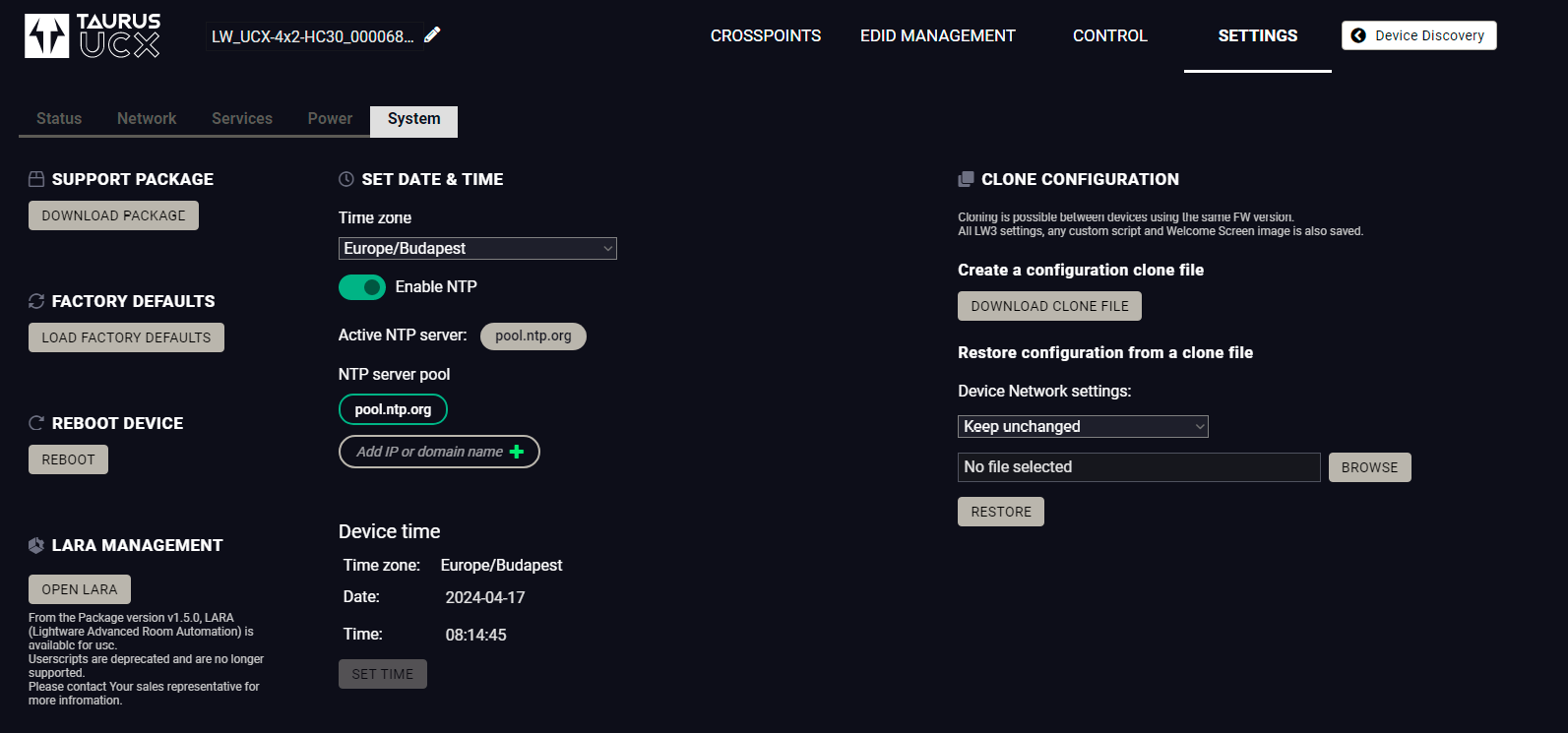Select the SETTINGS menu item

1258,35
